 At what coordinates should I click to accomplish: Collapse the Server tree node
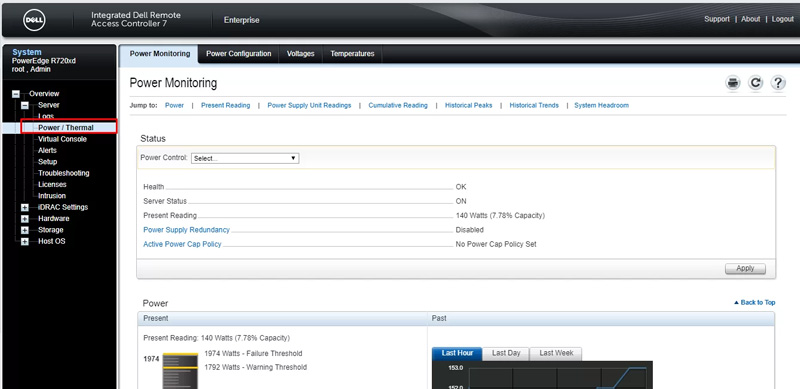24,105
